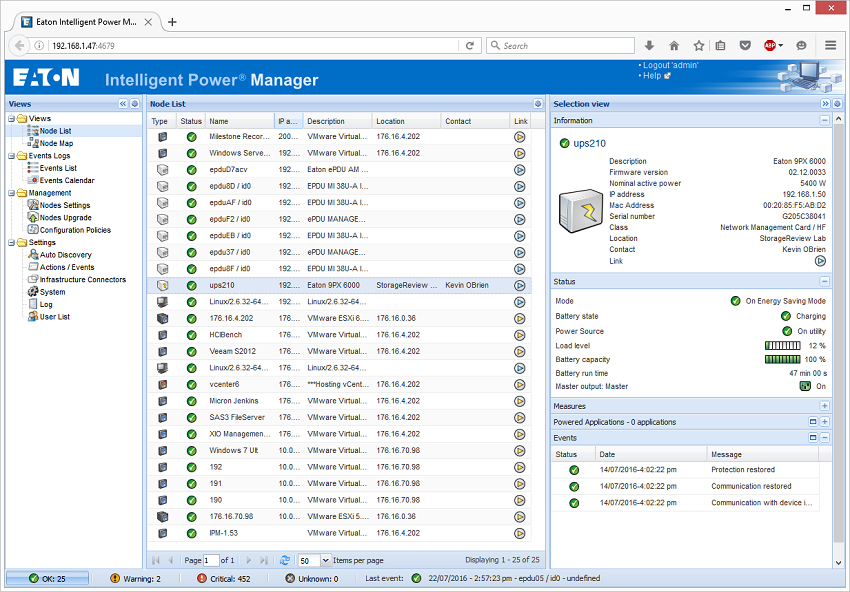Screen dimensions: 850x592
Task: Open Nodes Settings in the tree
Action: pyautogui.click(x=65, y=205)
